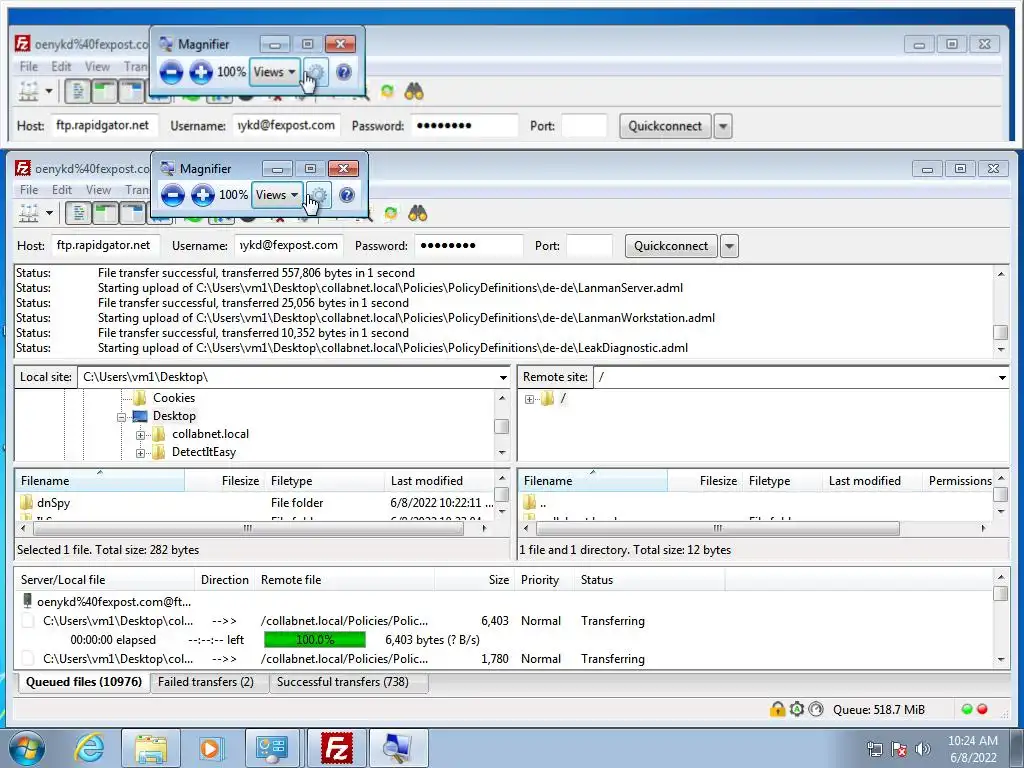Click the volume speaker tray icon

click(923, 749)
